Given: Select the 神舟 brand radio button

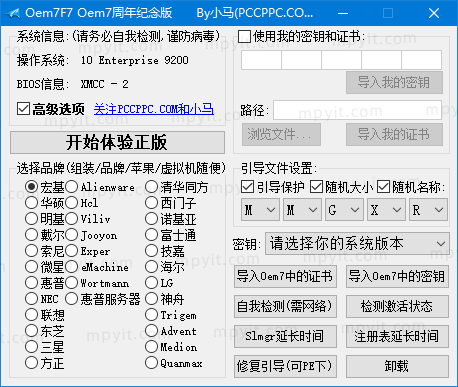Looking at the screenshot, I should [151, 299].
